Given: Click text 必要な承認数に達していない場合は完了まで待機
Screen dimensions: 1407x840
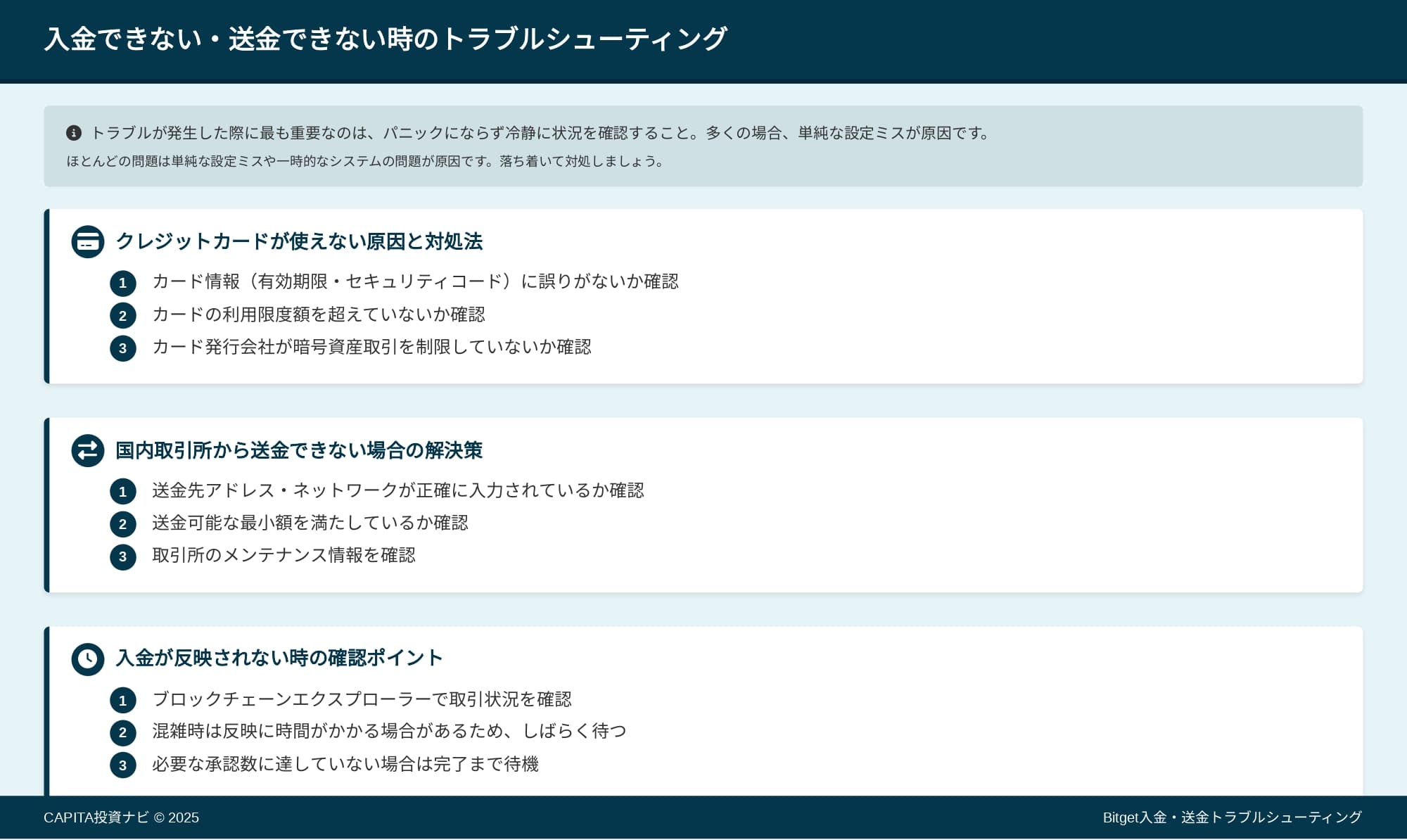Looking at the screenshot, I should [345, 764].
